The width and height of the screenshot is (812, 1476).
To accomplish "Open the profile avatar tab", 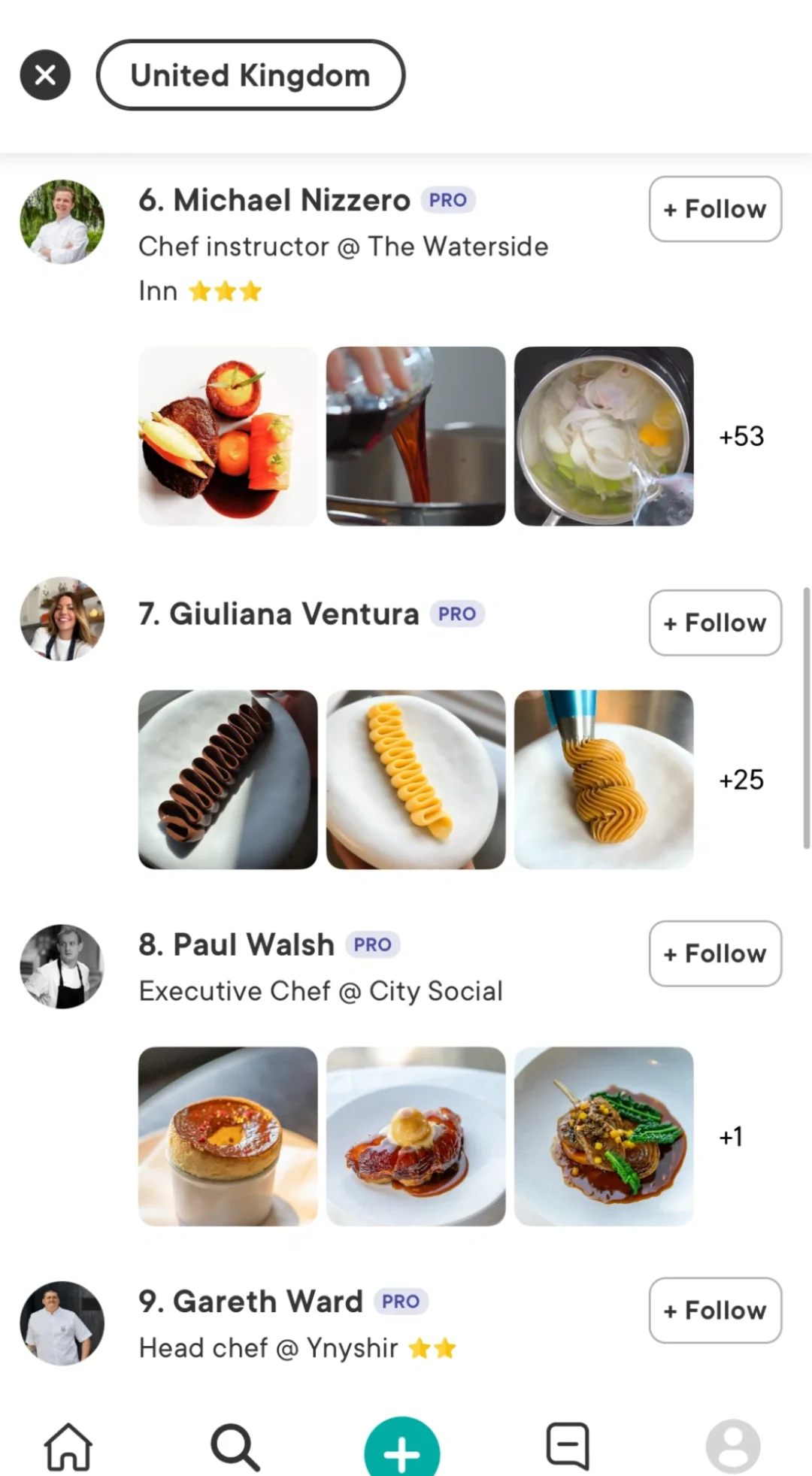I will (733, 1446).
